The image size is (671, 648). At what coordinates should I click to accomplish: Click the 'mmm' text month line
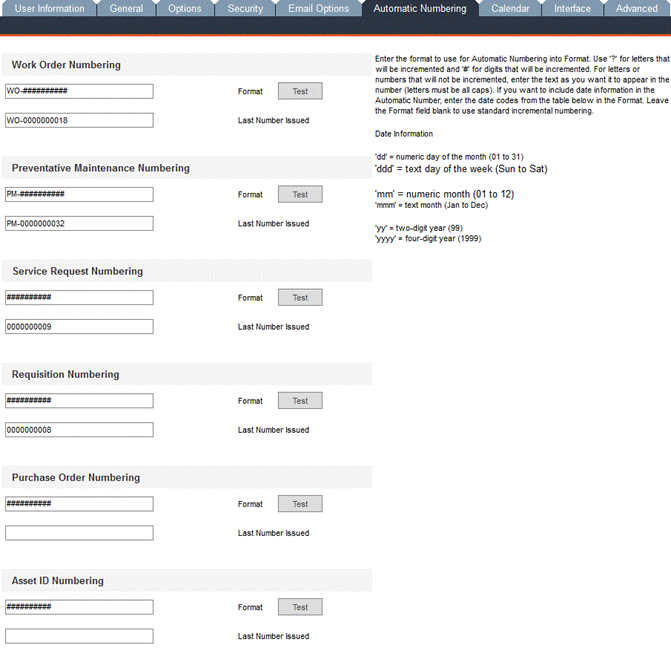point(431,205)
